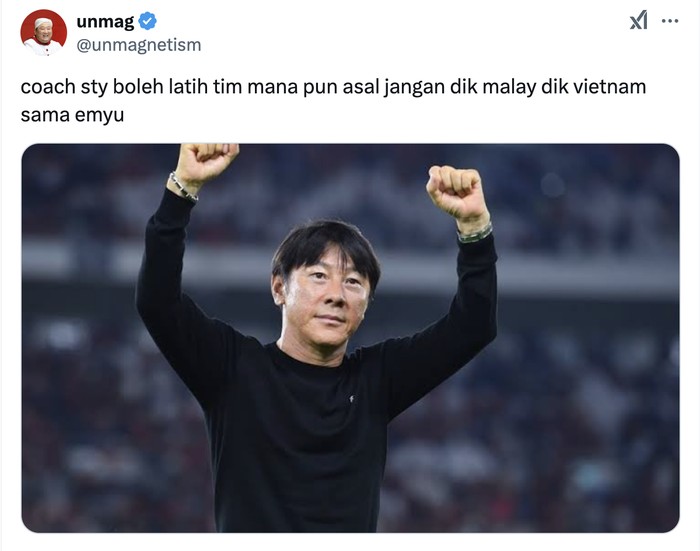Click the word "coach" at the tweet start
Viewport: 700px width, 551px height.
[48, 87]
